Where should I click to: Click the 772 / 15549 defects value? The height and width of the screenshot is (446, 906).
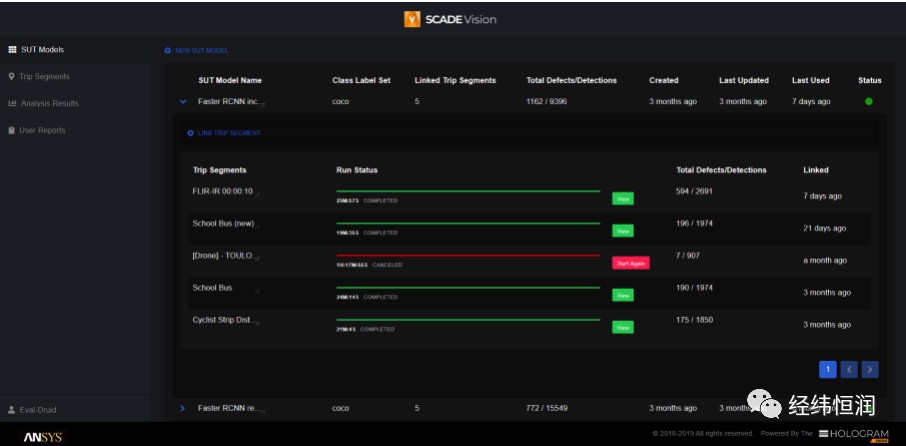pyautogui.click(x=547, y=408)
